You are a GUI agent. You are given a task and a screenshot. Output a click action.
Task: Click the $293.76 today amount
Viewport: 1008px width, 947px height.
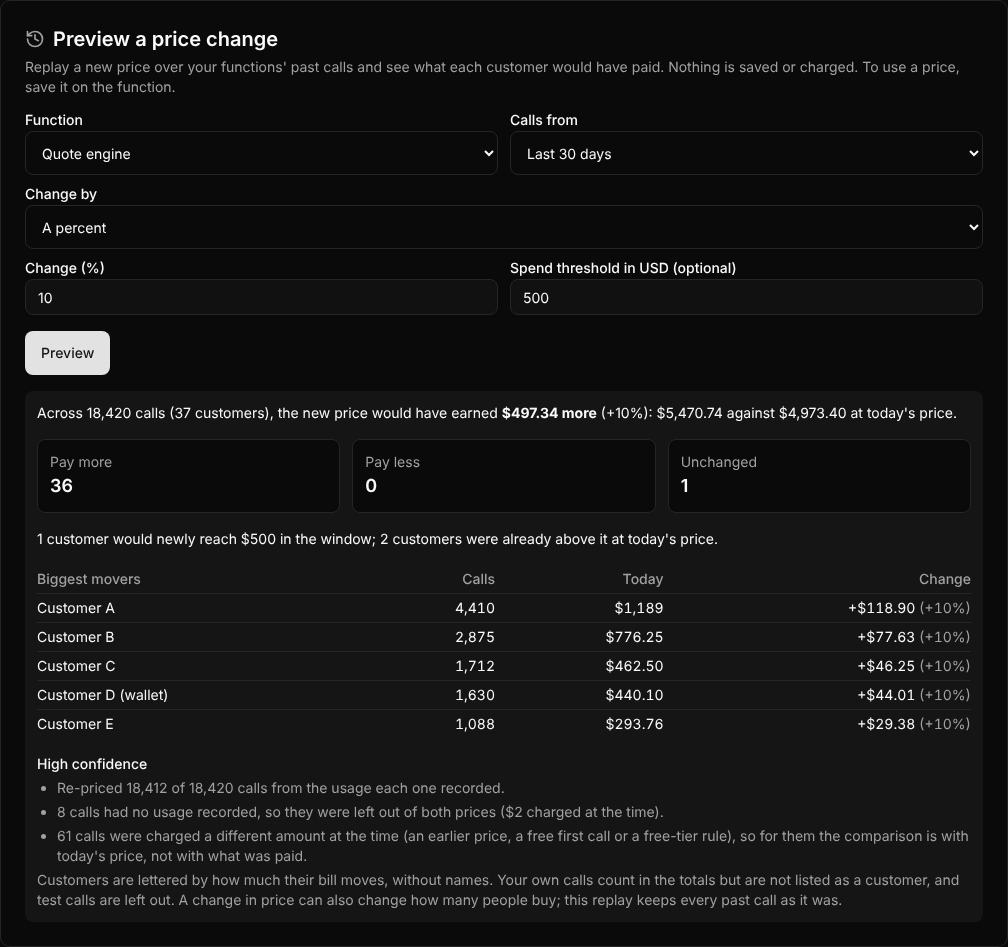click(634, 723)
